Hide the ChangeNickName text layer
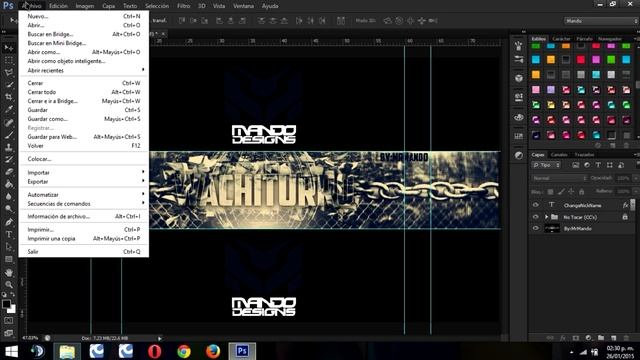Screen dimensions: 640x360 pos(536,205)
